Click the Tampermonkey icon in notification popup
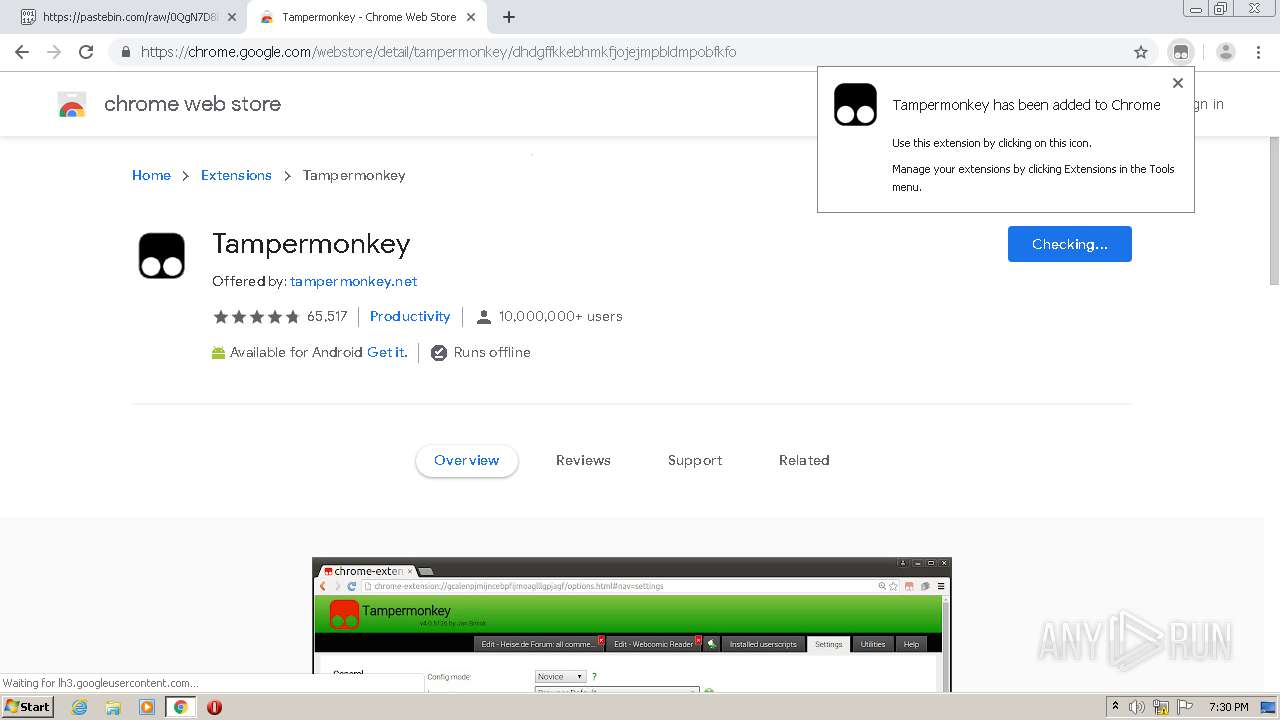Image resolution: width=1280 pixels, height=720 pixels. pyautogui.click(x=855, y=105)
